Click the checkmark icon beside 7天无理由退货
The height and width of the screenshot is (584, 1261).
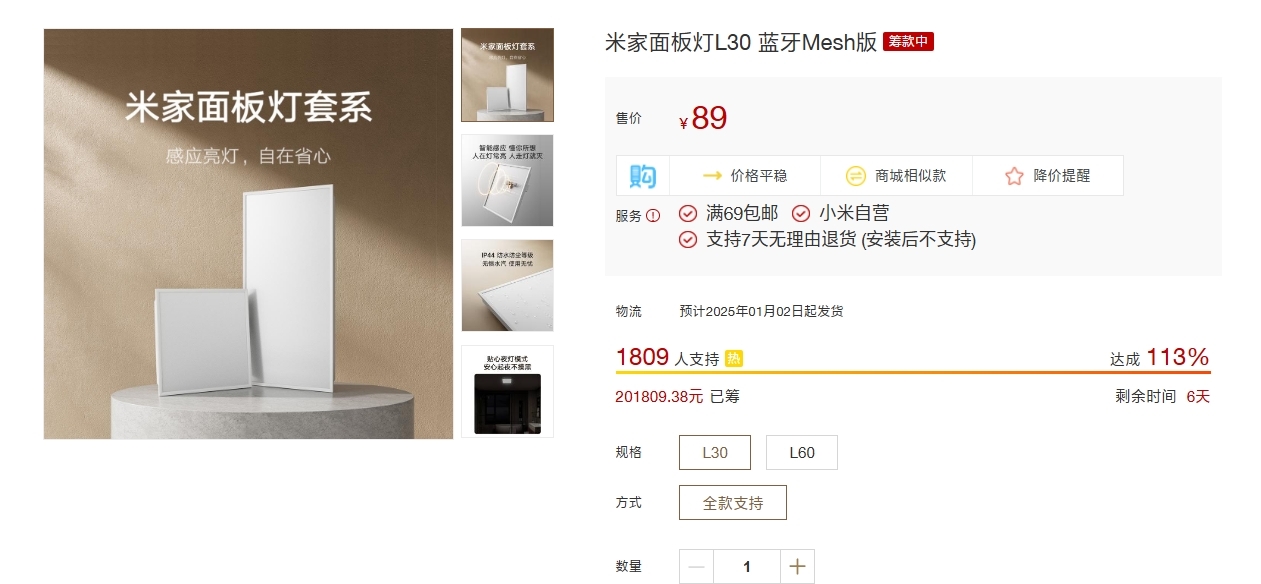point(688,239)
